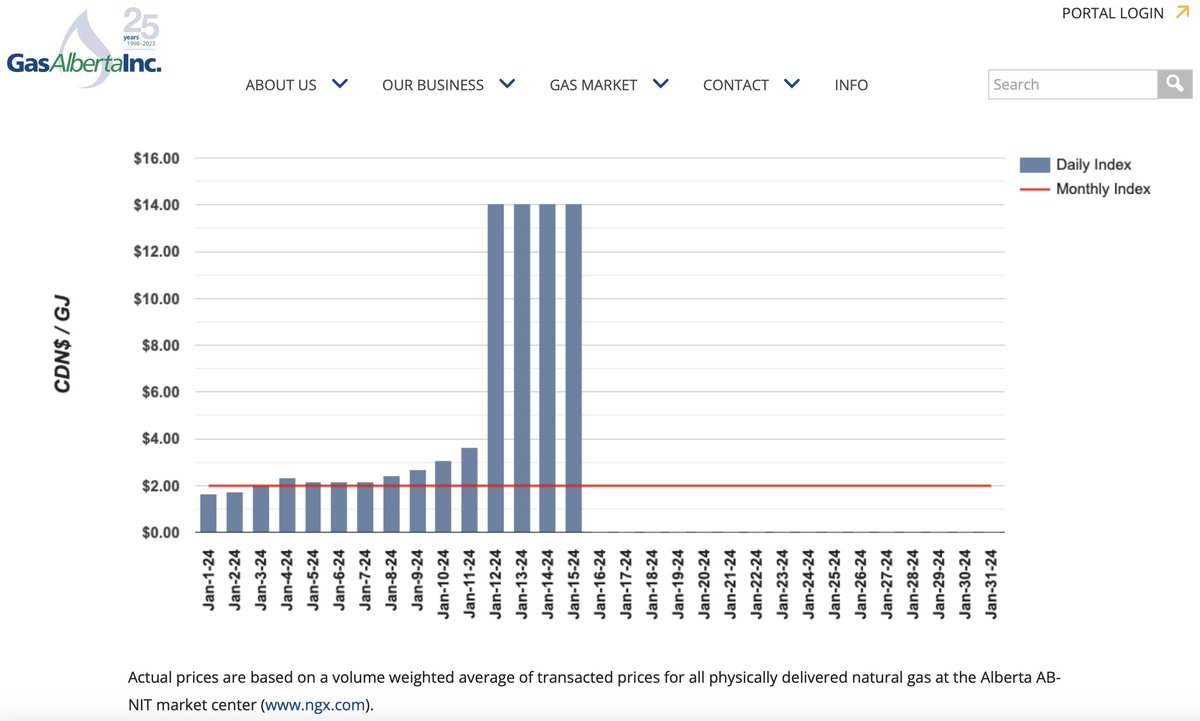The height and width of the screenshot is (721, 1200).
Task: Click the Jan-11-24 bar
Action: (x=469, y=490)
